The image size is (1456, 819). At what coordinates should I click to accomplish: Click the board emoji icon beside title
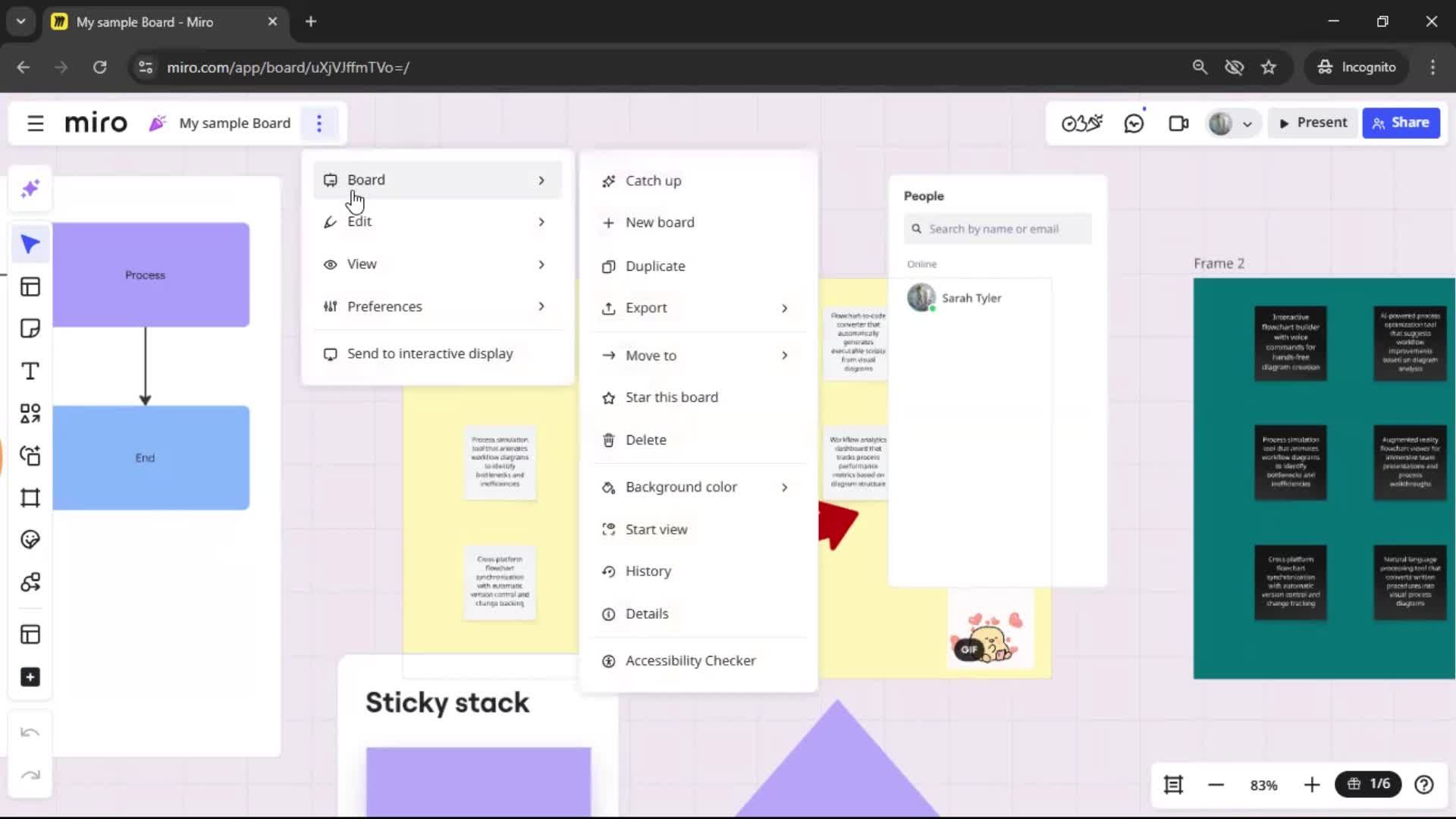[x=157, y=123]
